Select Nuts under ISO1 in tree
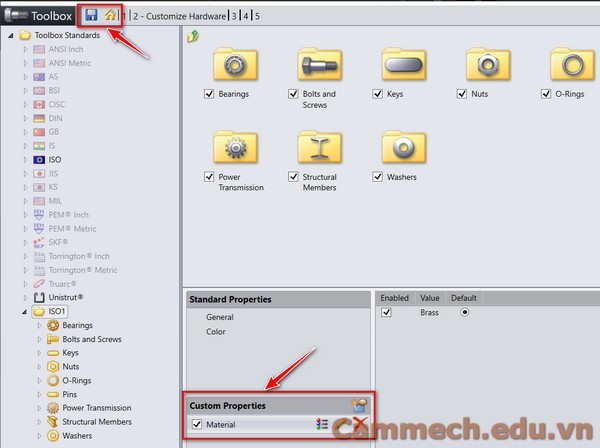The image size is (600, 448). [71, 367]
